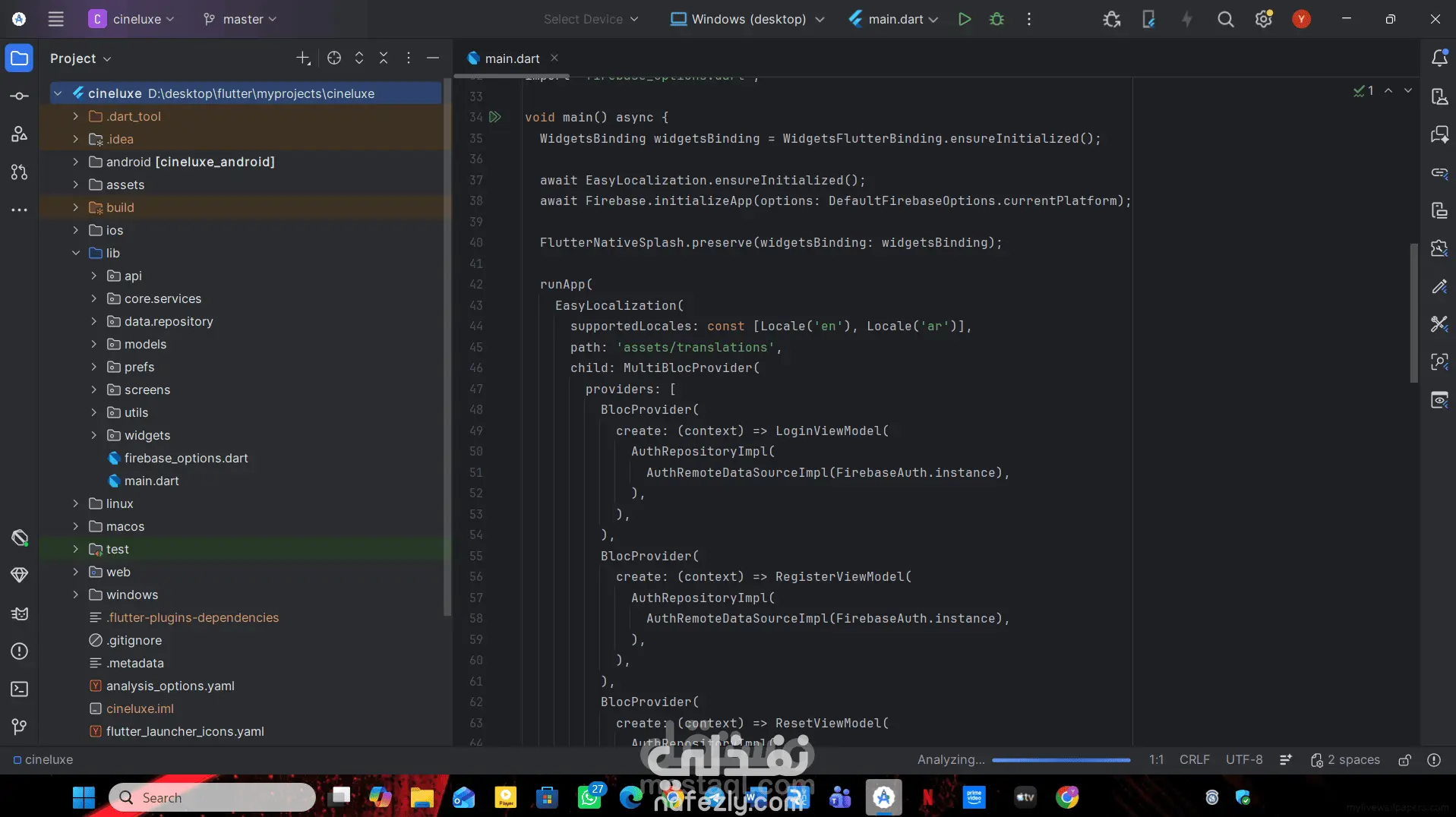Select firebase_options.dart in project tree
1456x817 pixels.
point(186,458)
